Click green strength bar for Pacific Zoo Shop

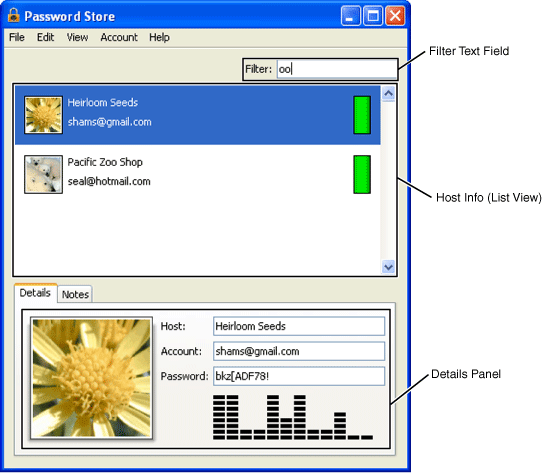[362, 174]
